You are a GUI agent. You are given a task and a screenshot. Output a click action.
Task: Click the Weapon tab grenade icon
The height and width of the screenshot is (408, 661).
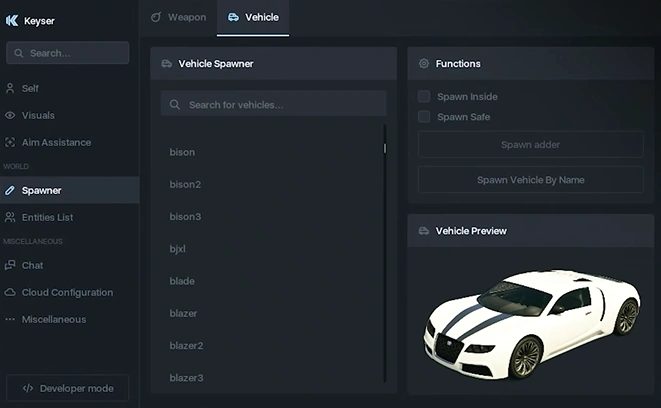click(x=156, y=17)
